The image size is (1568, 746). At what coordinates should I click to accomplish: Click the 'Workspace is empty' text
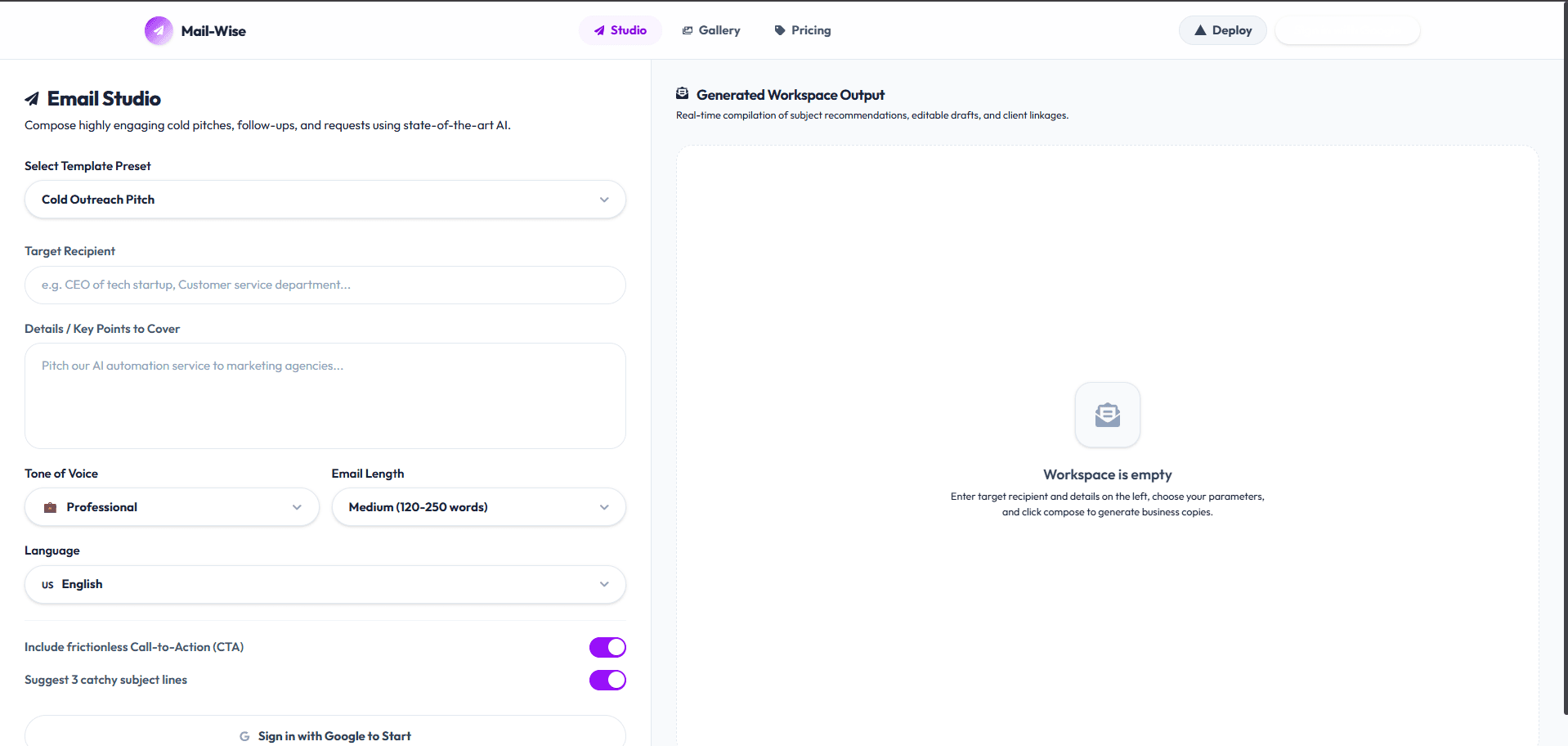coord(1108,474)
